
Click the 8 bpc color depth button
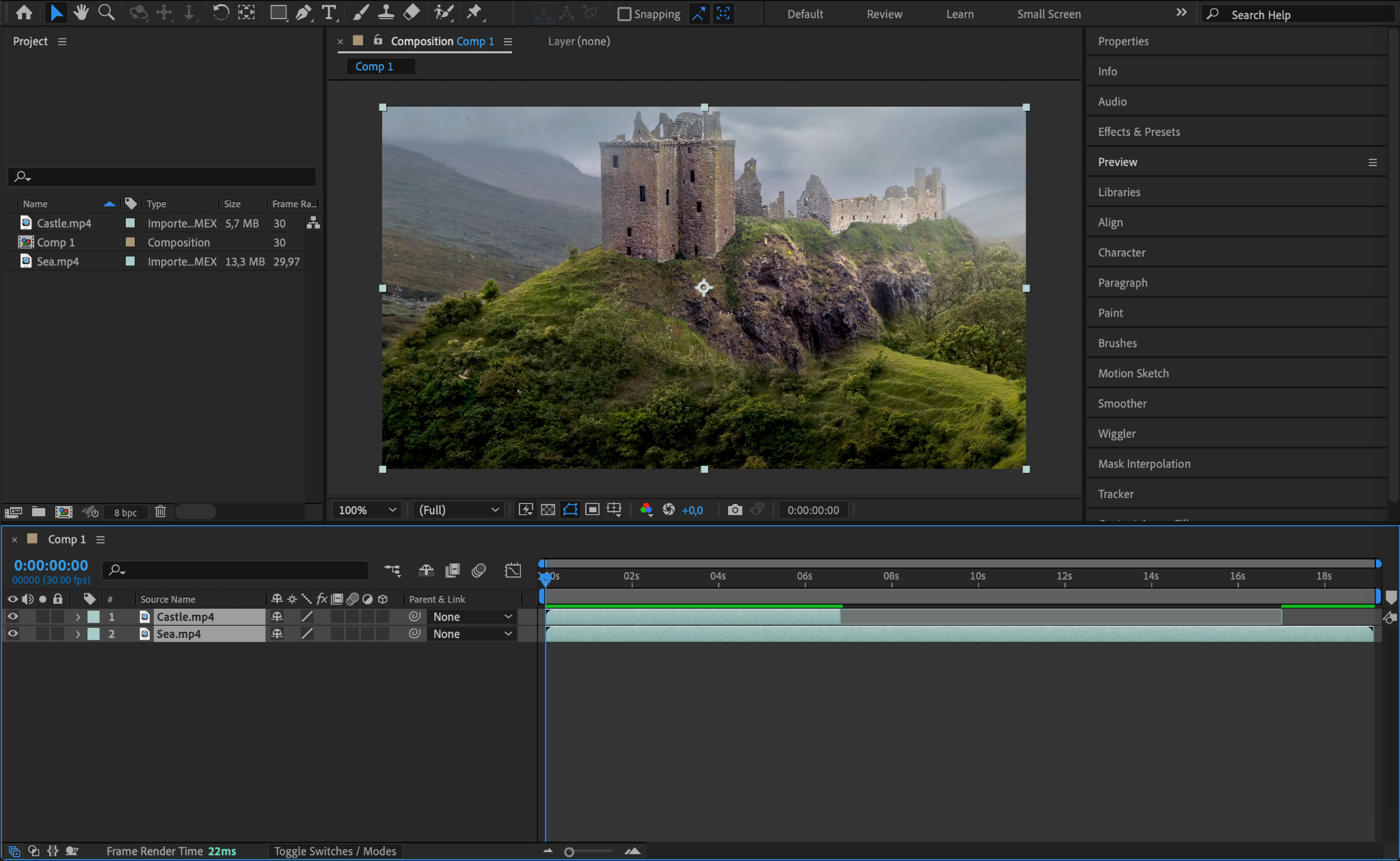click(125, 512)
